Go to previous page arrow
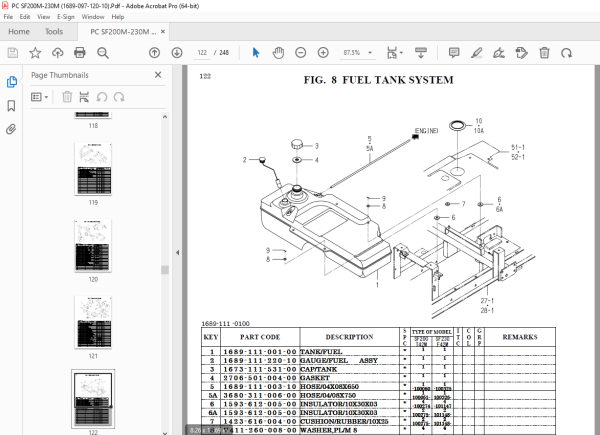 click(154, 53)
